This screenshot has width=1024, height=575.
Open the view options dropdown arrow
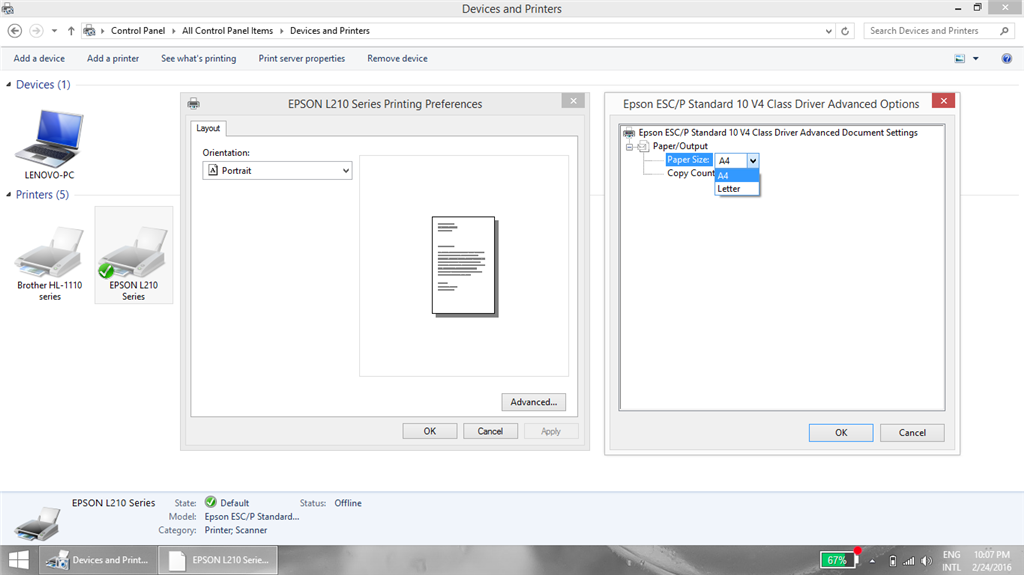tap(976, 59)
